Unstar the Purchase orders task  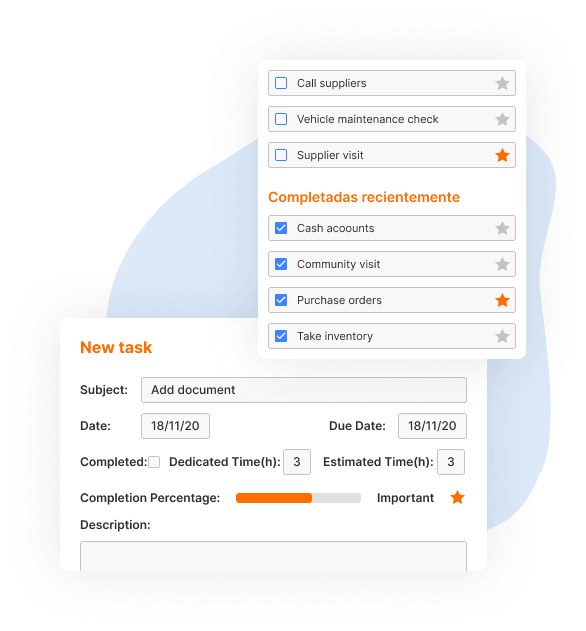click(x=502, y=300)
